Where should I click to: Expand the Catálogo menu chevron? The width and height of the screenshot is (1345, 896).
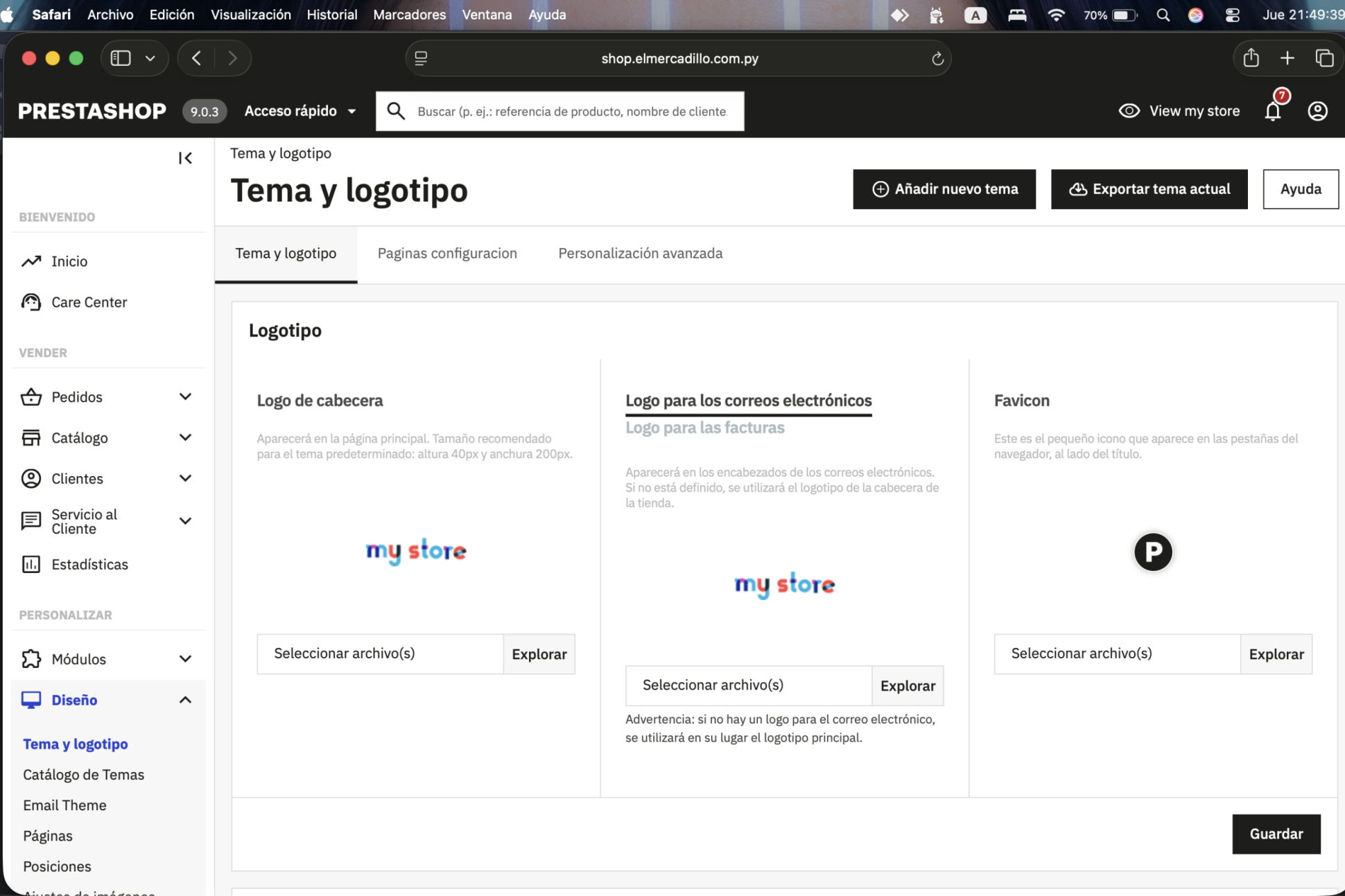(185, 437)
